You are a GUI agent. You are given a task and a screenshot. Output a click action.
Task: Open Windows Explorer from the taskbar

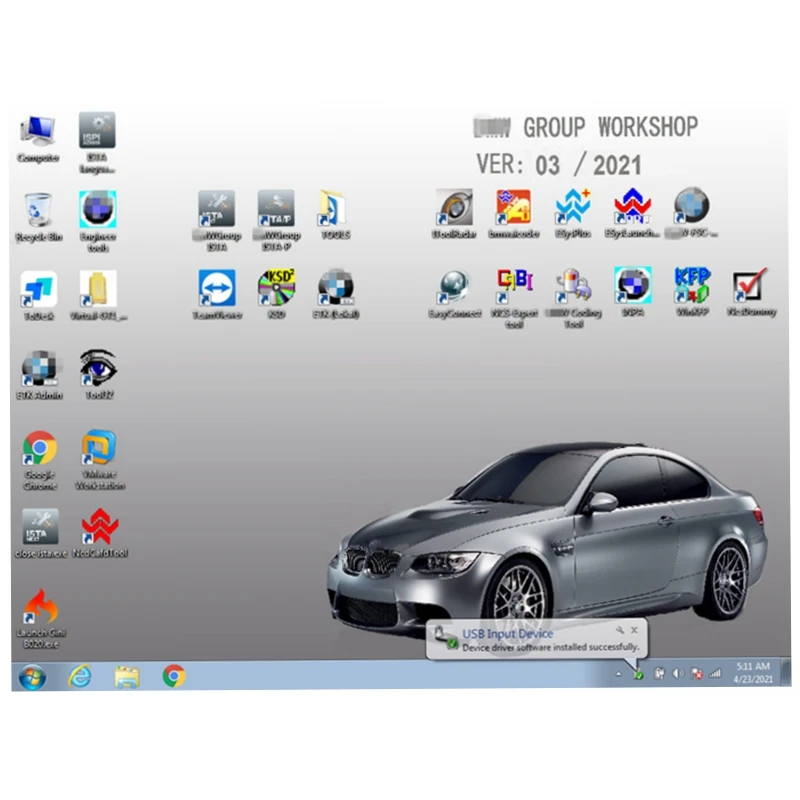127,677
